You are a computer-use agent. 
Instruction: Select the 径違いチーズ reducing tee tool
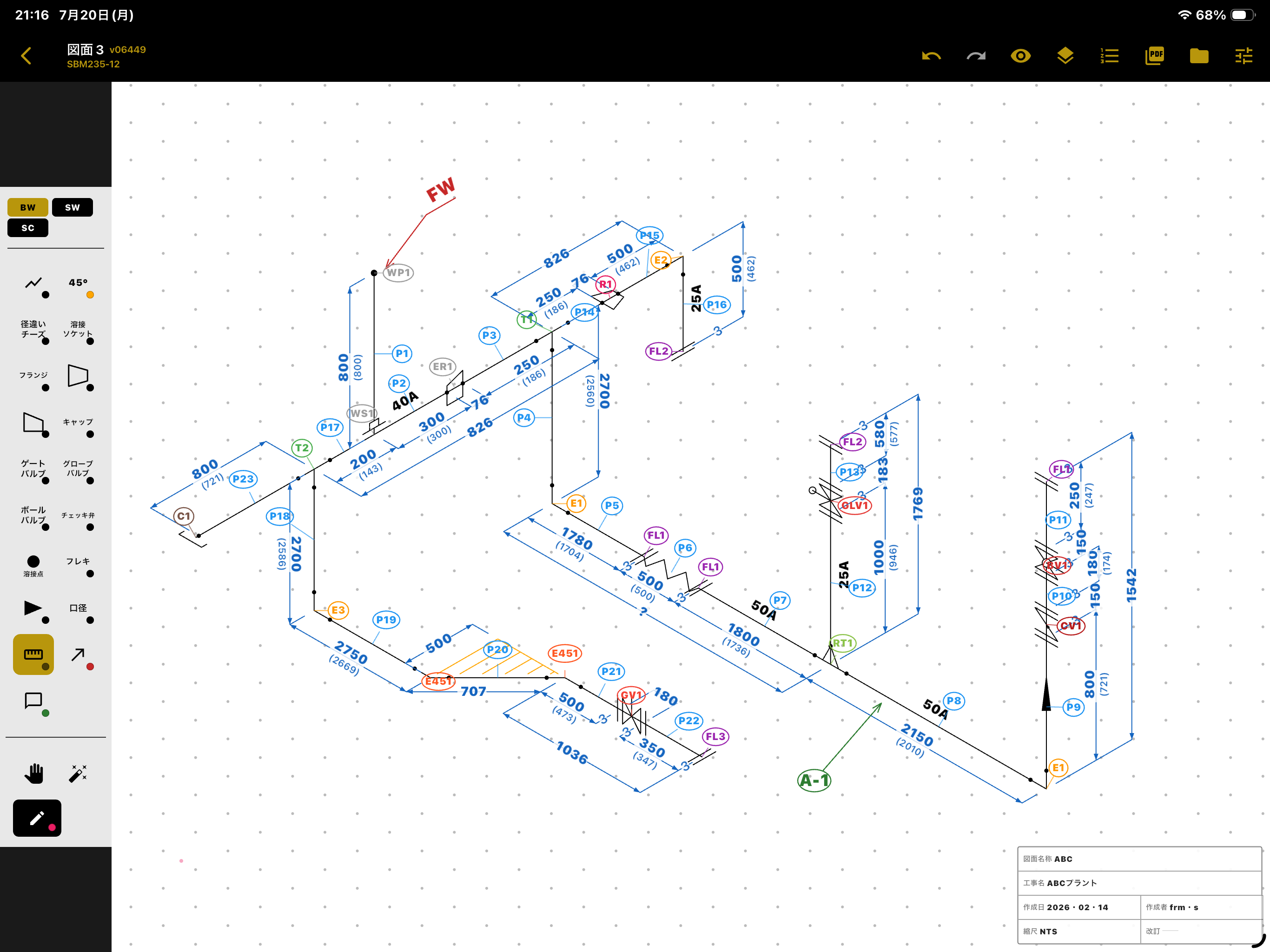coord(33,330)
